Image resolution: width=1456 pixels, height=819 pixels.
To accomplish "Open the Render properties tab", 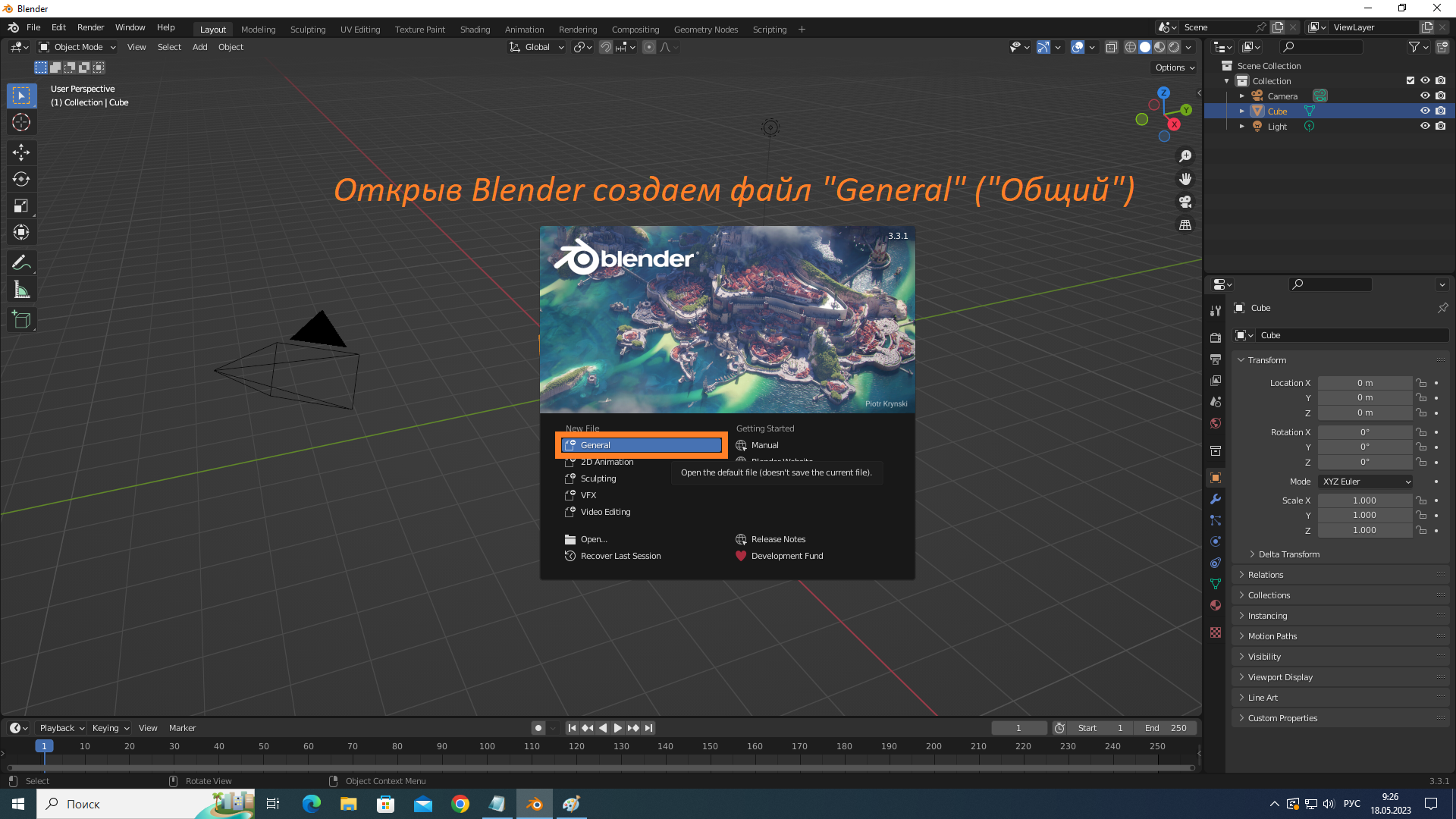I will [1216, 337].
